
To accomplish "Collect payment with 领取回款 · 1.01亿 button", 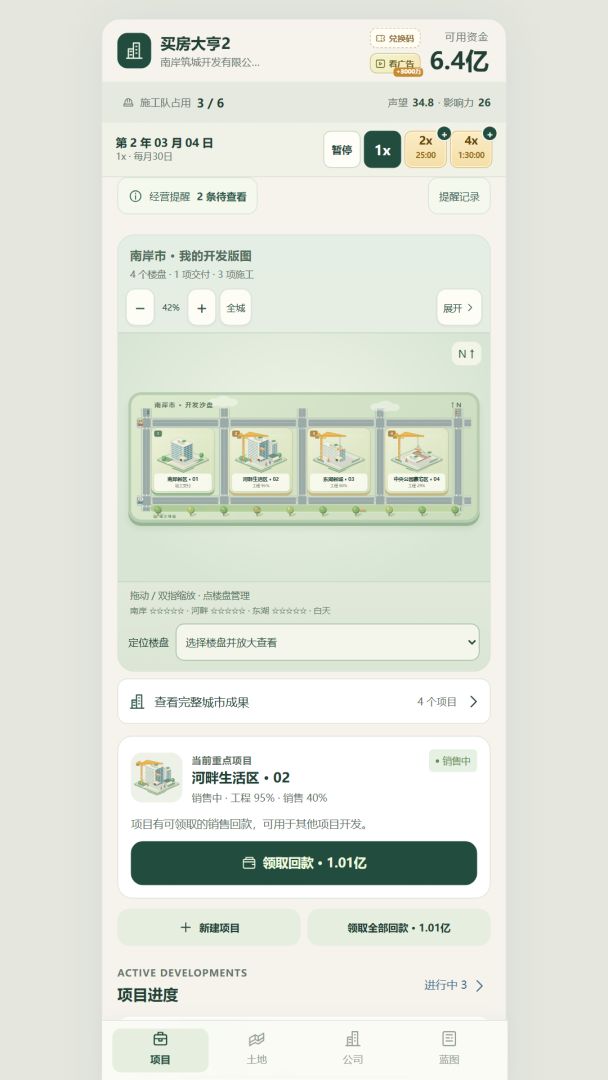I will (x=304, y=863).
